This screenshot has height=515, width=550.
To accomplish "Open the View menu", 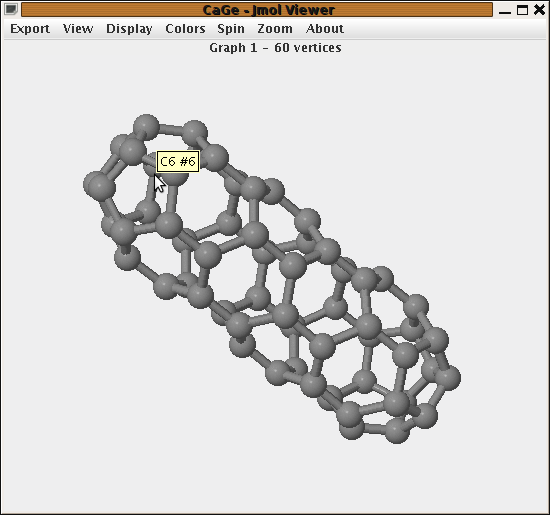I will click(78, 29).
